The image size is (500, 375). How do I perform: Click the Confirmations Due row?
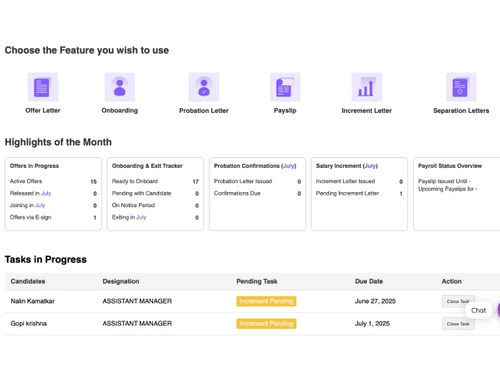click(257, 193)
